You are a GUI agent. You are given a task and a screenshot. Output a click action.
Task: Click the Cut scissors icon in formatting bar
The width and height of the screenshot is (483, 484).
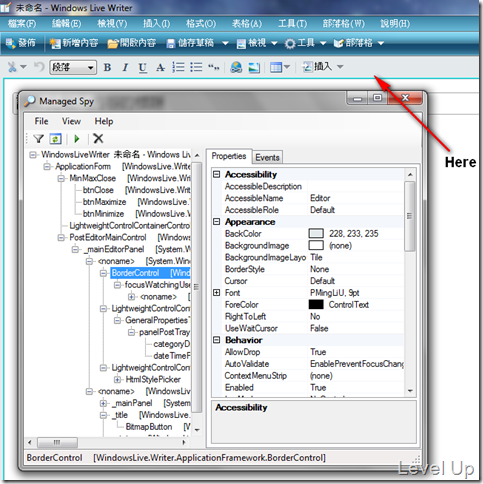pyautogui.click(x=12, y=67)
